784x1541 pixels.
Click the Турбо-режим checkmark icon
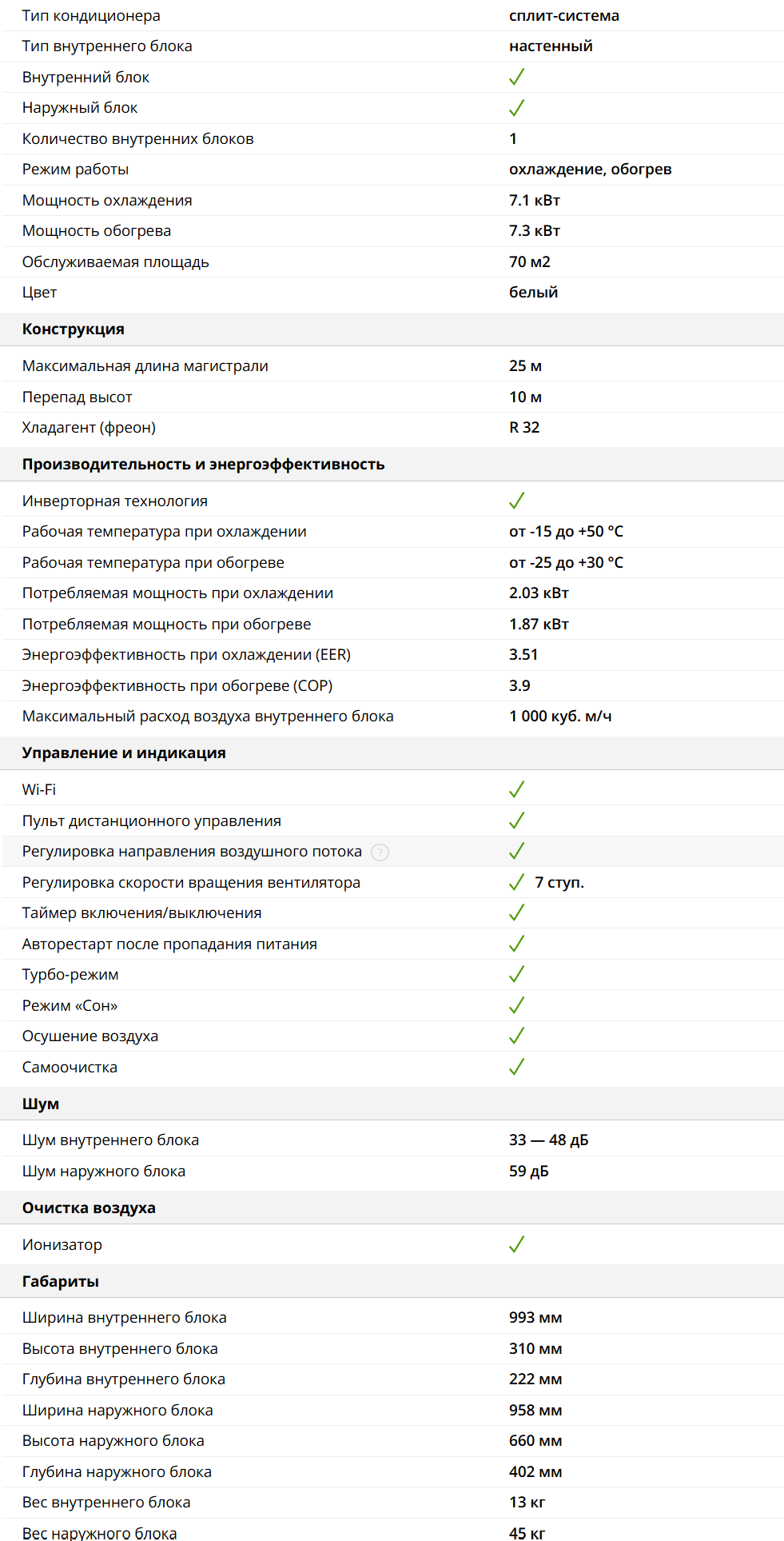[x=517, y=975]
